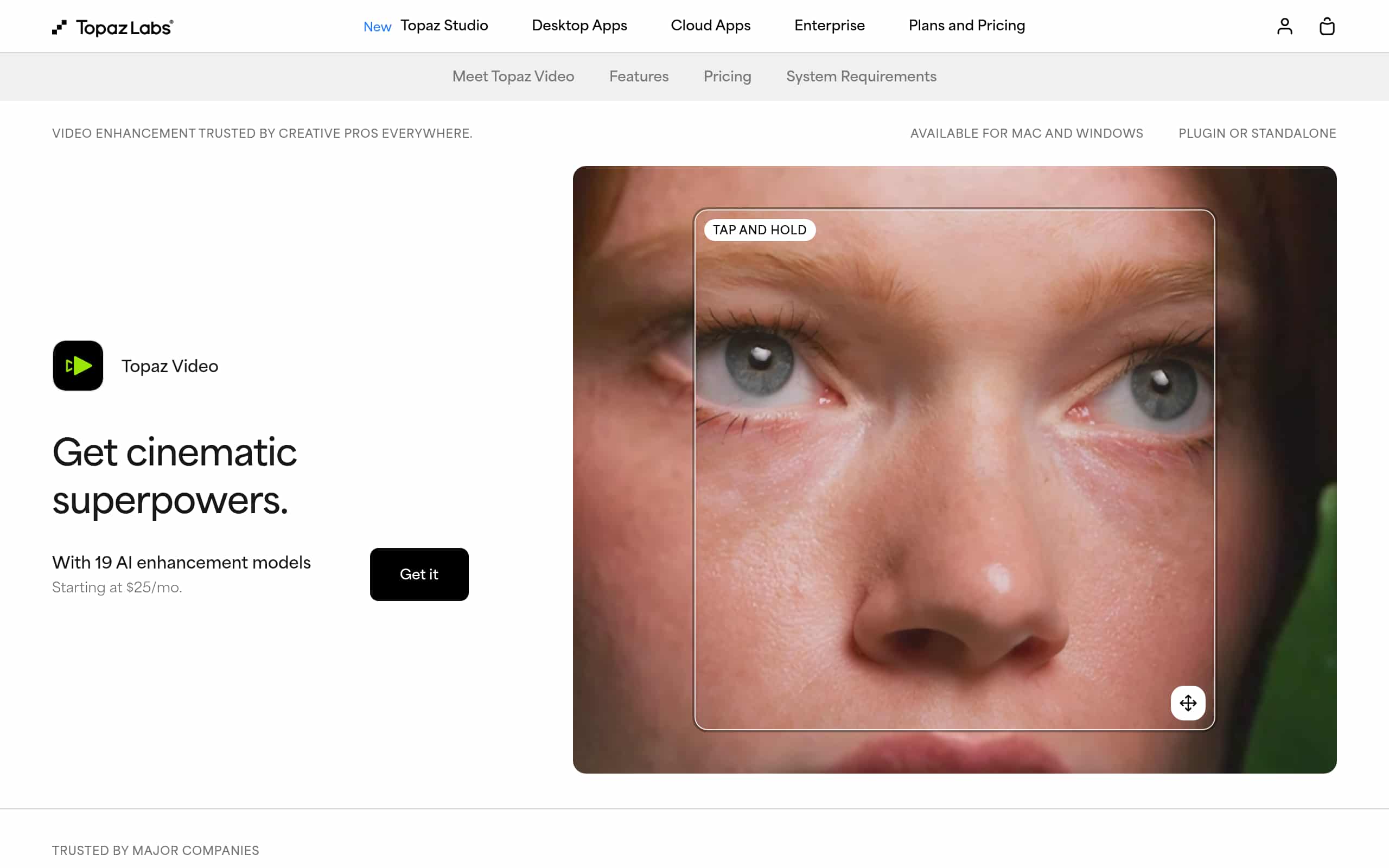
Task: Click the blue New label
Action: pos(377,27)
